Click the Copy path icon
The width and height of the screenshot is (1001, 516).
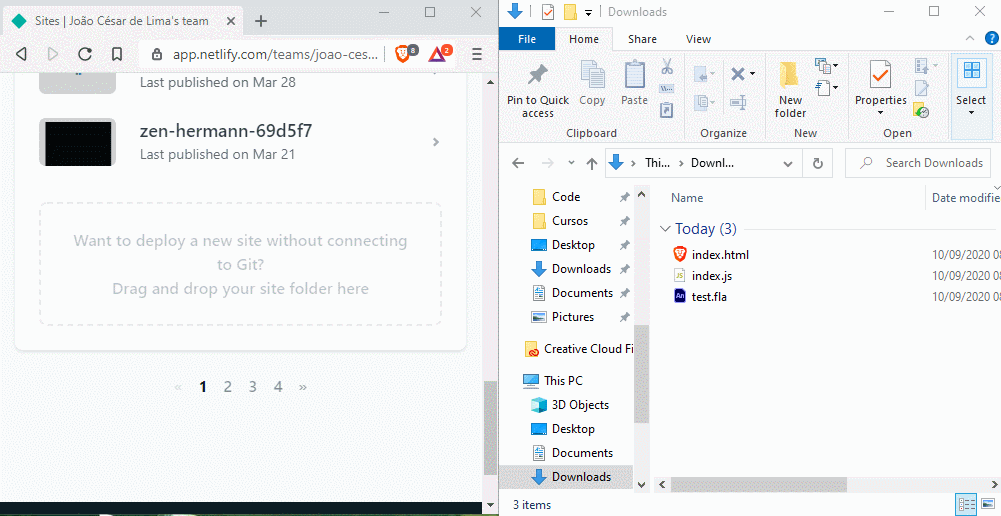tap(667, 89)
